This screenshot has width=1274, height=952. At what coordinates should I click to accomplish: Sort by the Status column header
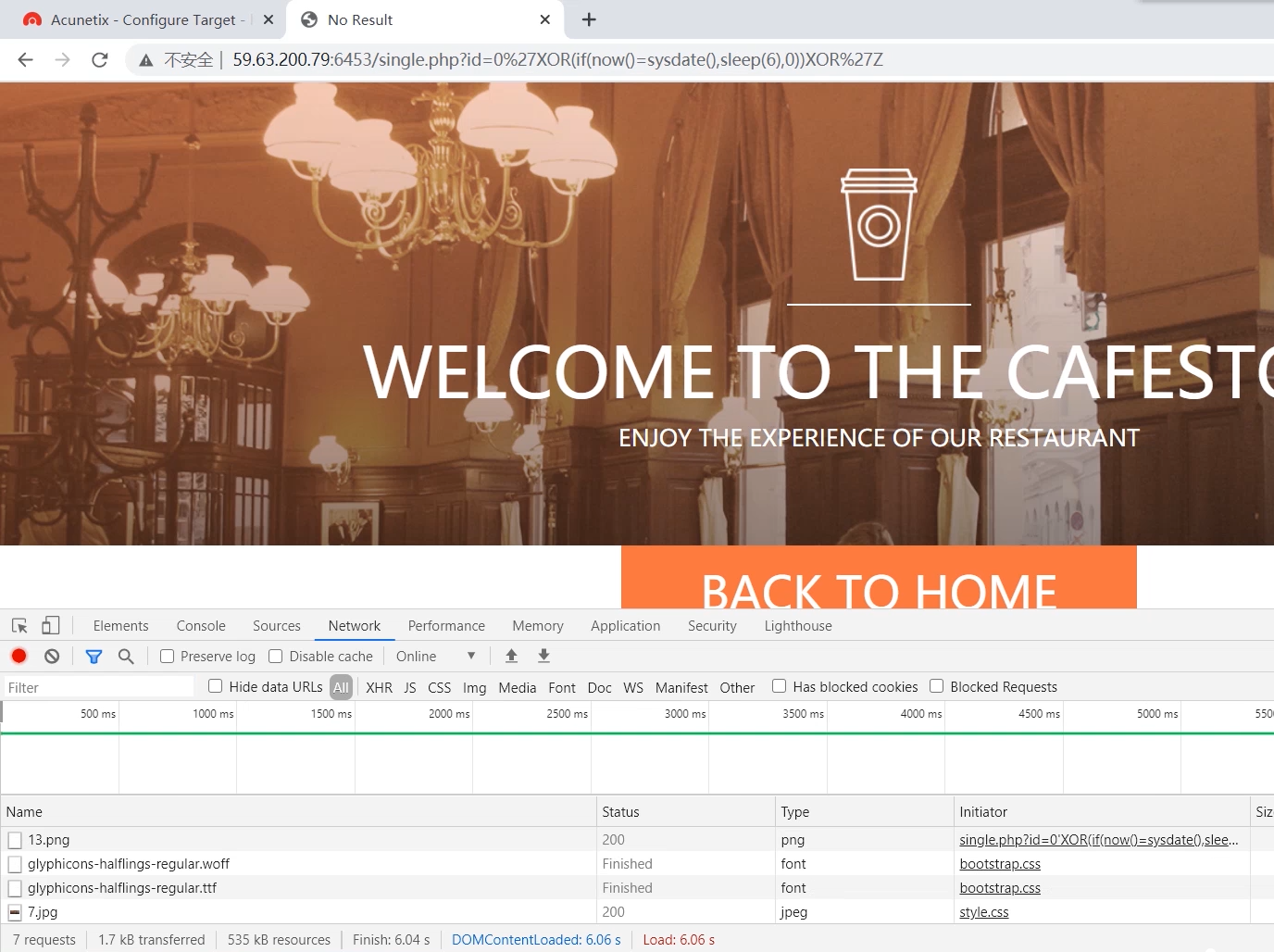point(686,812)
